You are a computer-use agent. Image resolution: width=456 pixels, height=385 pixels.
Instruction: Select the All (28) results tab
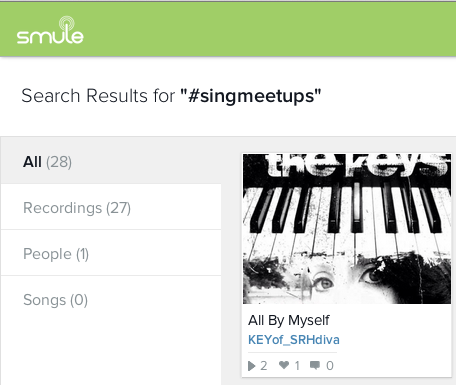click(111, 162)
